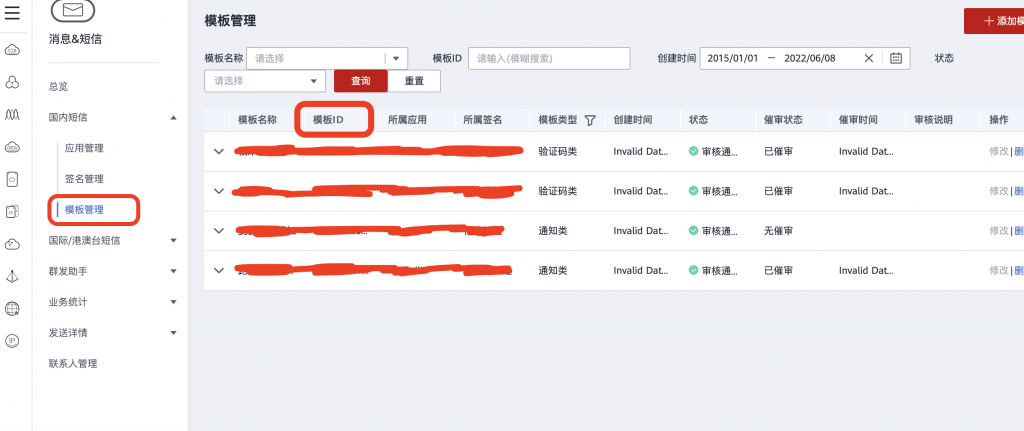Click 修改 in 通知类 row marked 已催审
Screen dimensions: 1024x431
pyautogui.click(x=999, y=270)
